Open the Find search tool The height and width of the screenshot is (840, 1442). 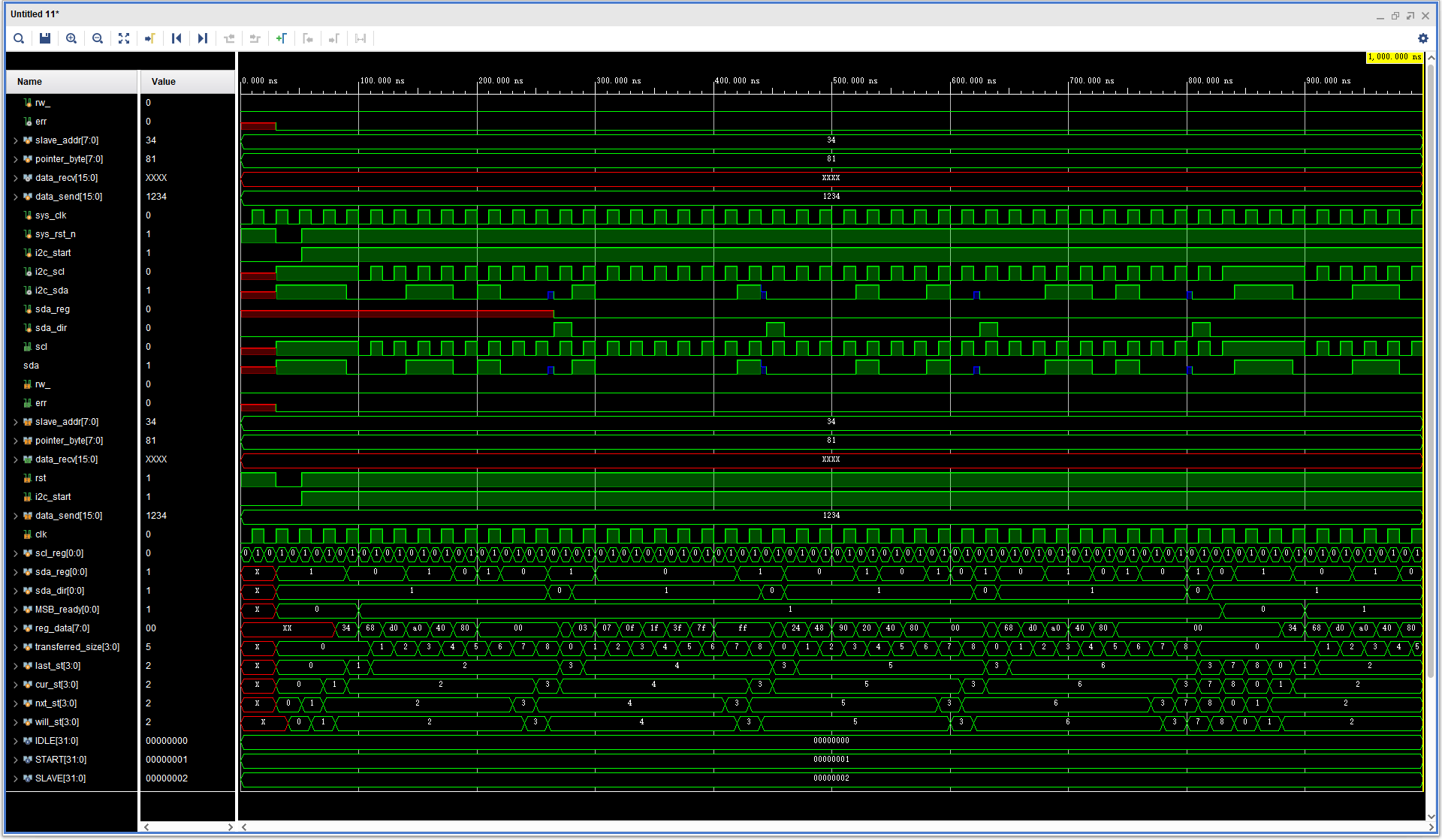pos(18,38)
